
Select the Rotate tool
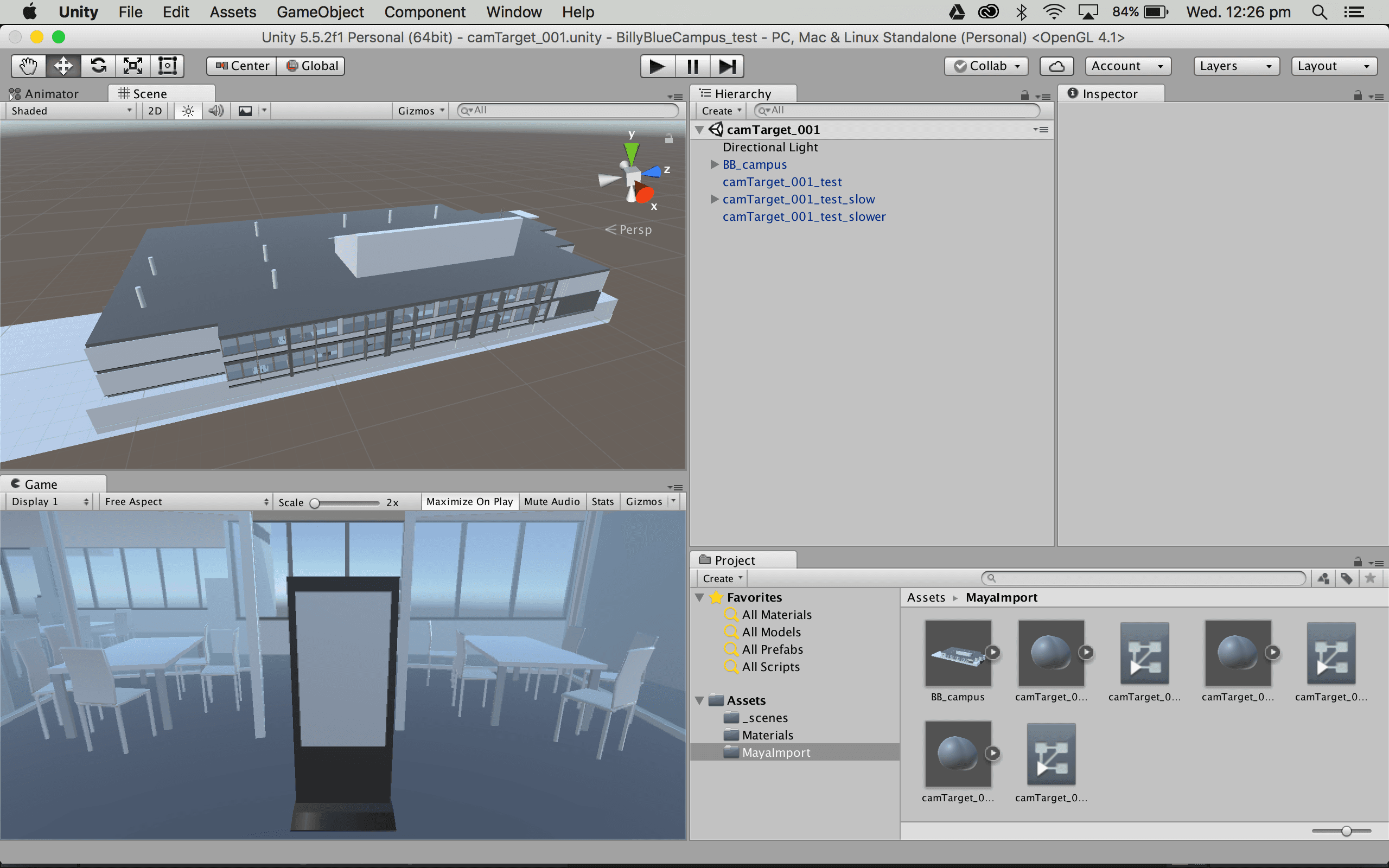pyautogui.click(x=98, y=66)
